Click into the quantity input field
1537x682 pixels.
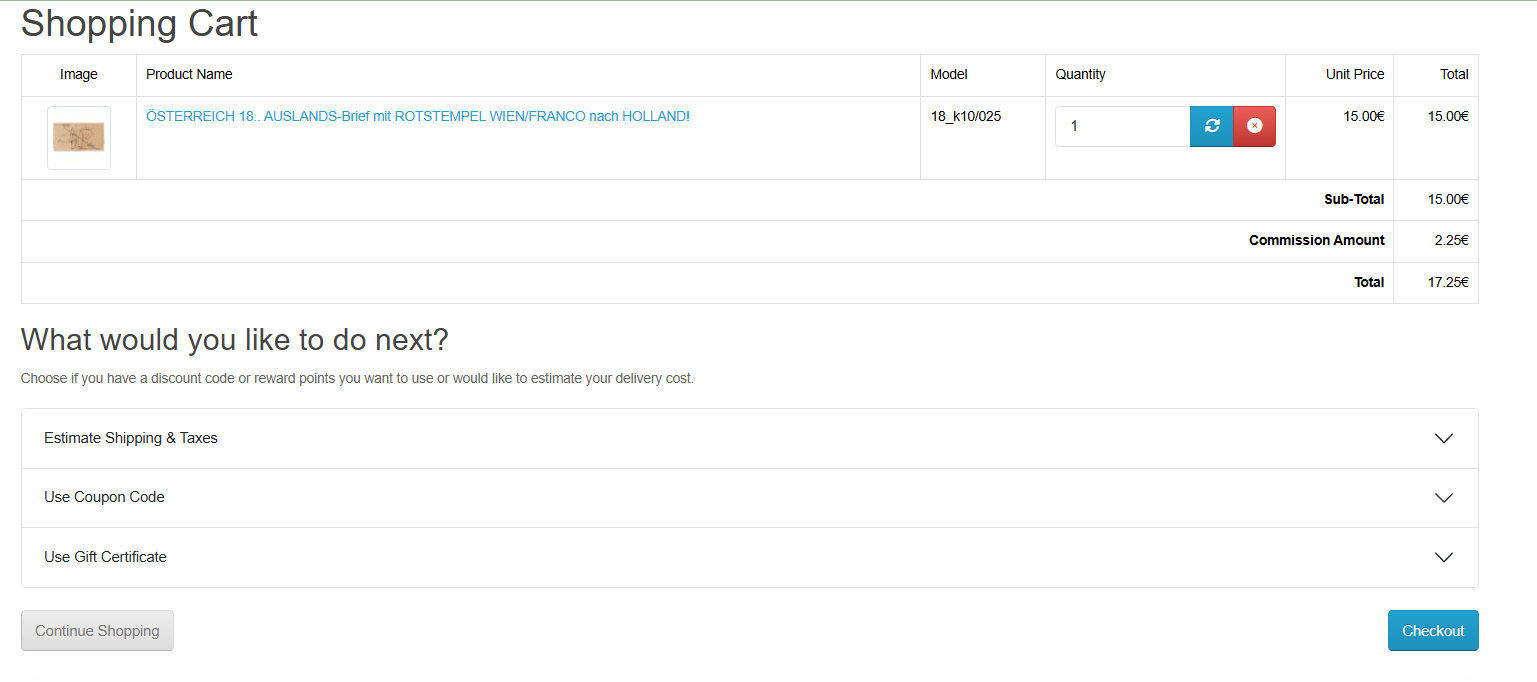pyautogui.click(x=1121, y=126)
